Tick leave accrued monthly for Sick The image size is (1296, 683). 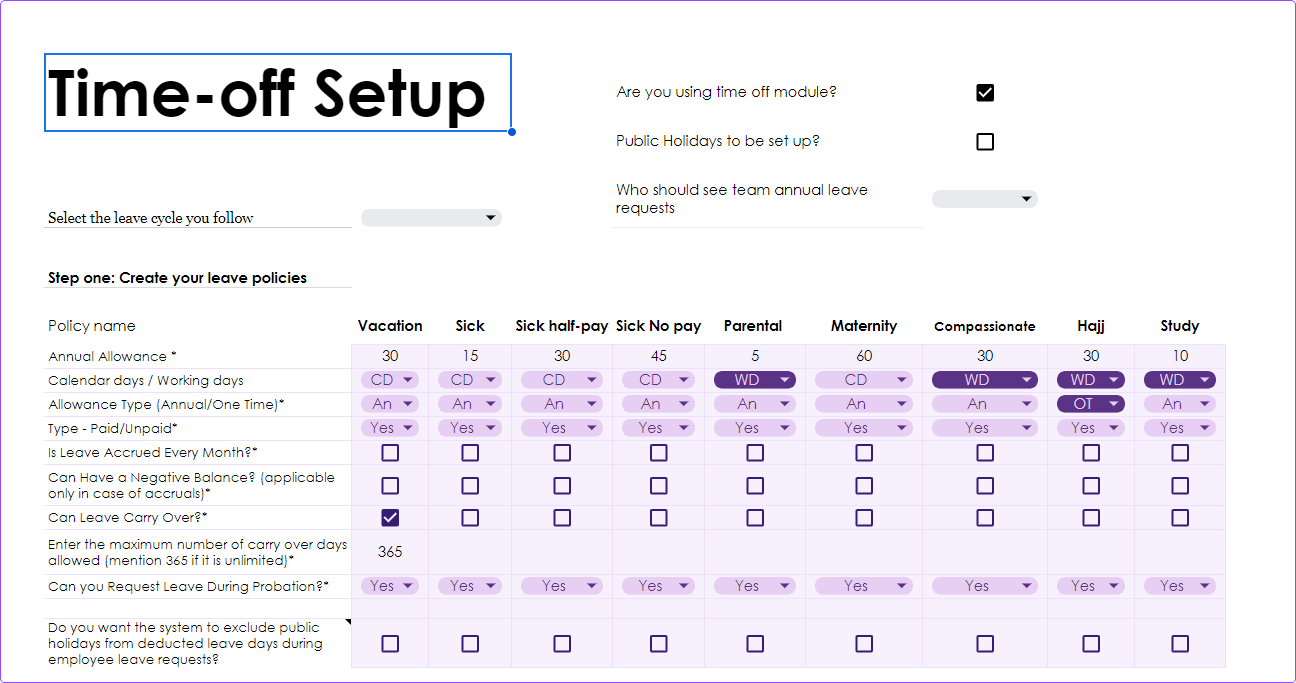pyautogui.click(x=470, y=453)
